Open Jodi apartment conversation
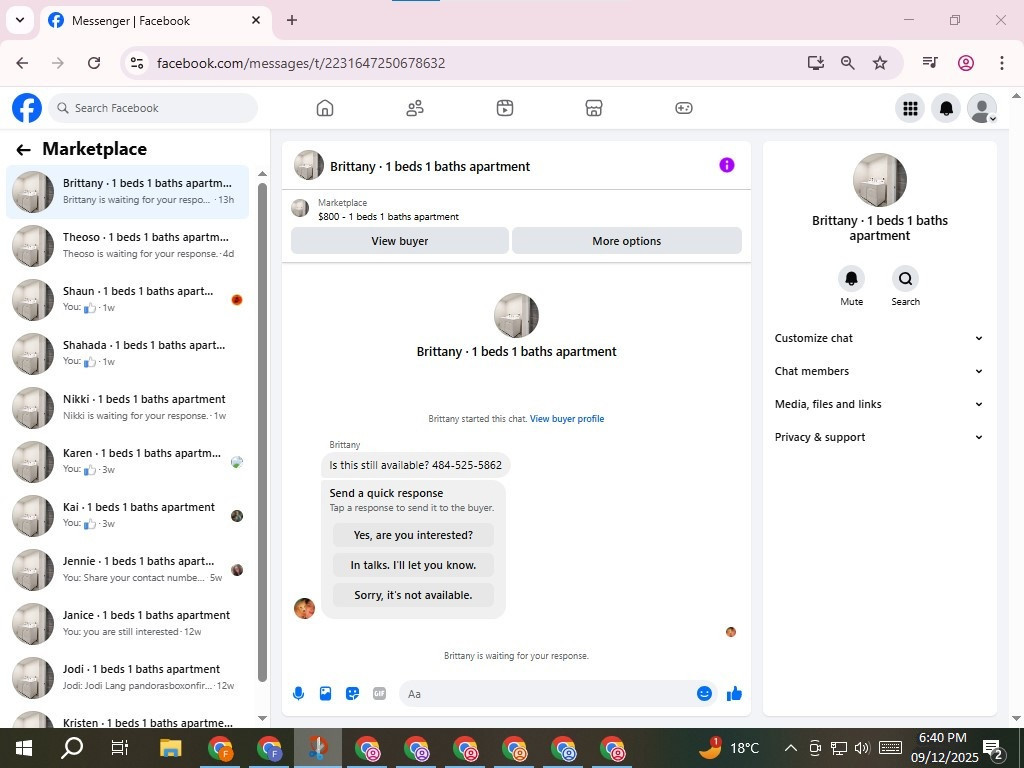1024x768 pixels. pos(127,679)
